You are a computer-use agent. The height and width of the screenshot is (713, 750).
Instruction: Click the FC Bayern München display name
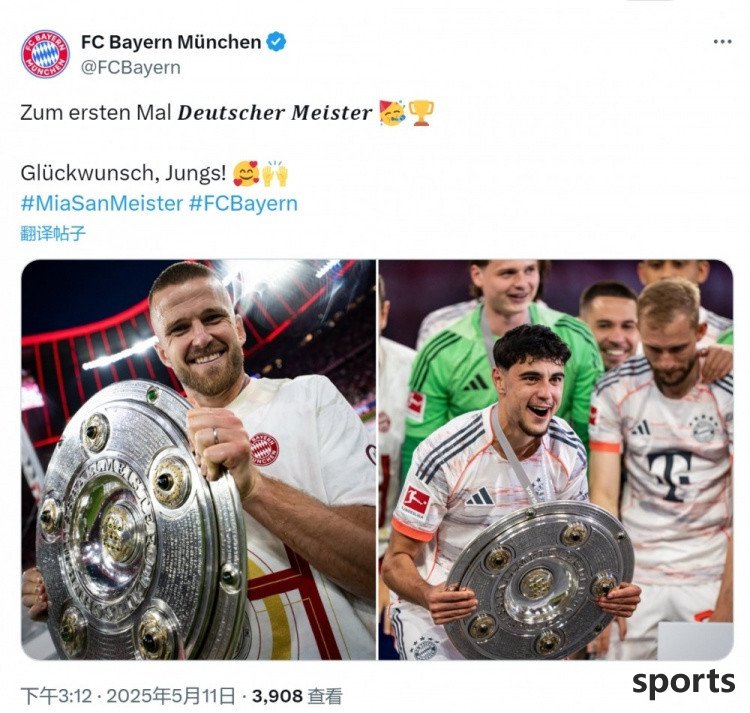click(x=171, y=42)
